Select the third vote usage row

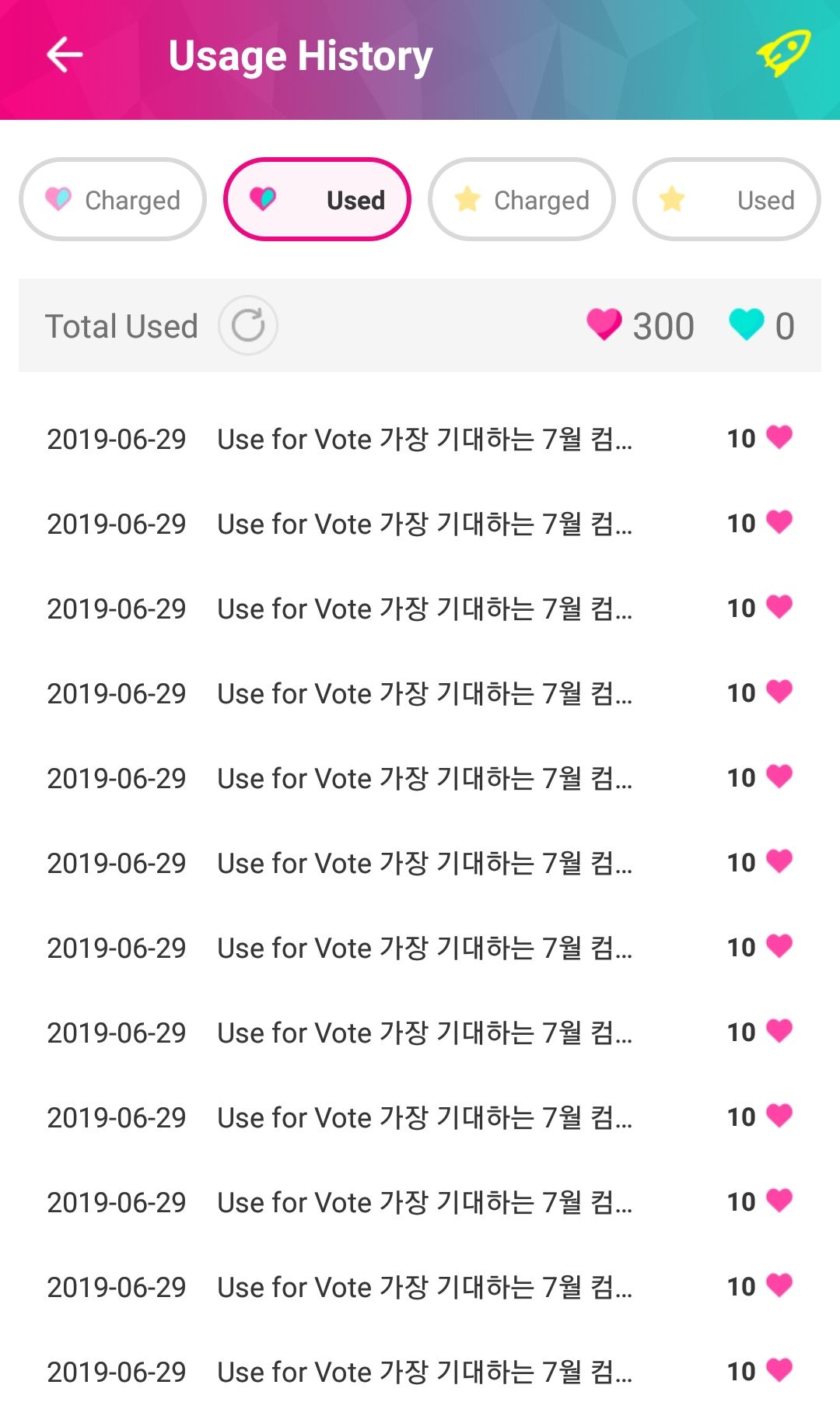click(339, 609)
